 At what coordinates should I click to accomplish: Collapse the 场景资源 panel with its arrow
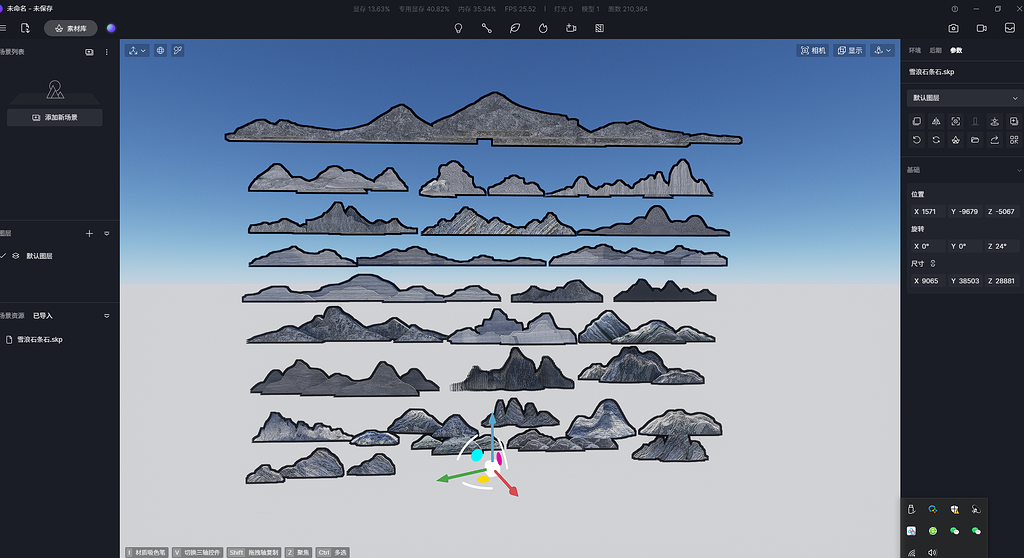pyautogui.click(x=107, y=315)
